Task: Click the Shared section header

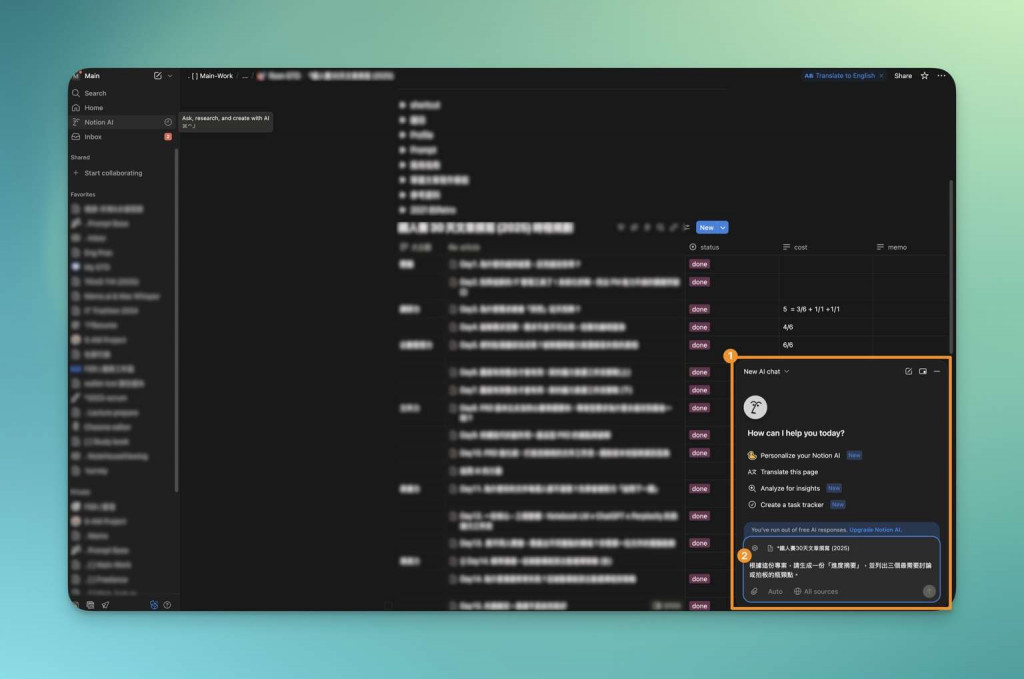Action: [x=80, y=157]
